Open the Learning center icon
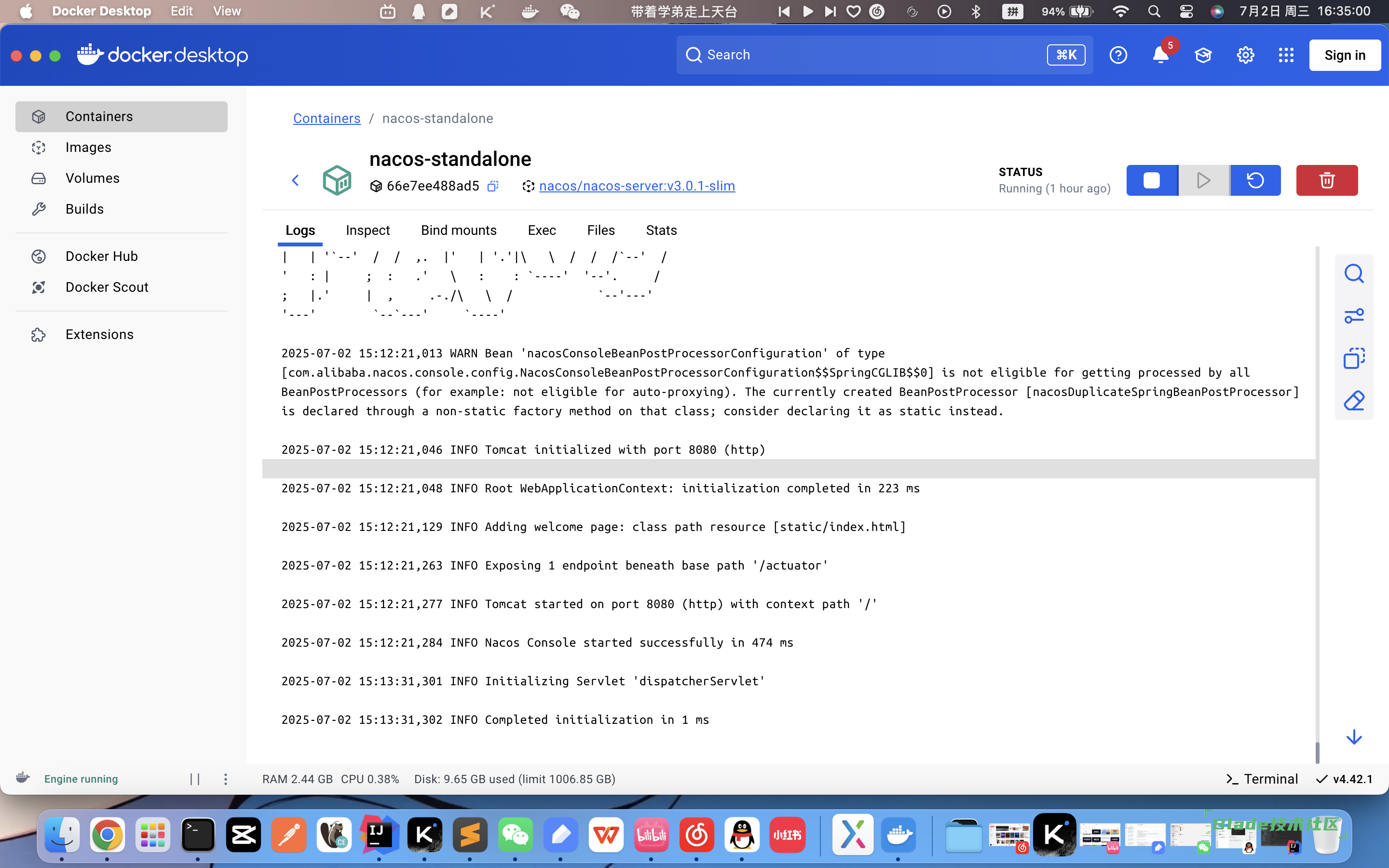This screenshot has height=868, width=1389. point(1203,55)
